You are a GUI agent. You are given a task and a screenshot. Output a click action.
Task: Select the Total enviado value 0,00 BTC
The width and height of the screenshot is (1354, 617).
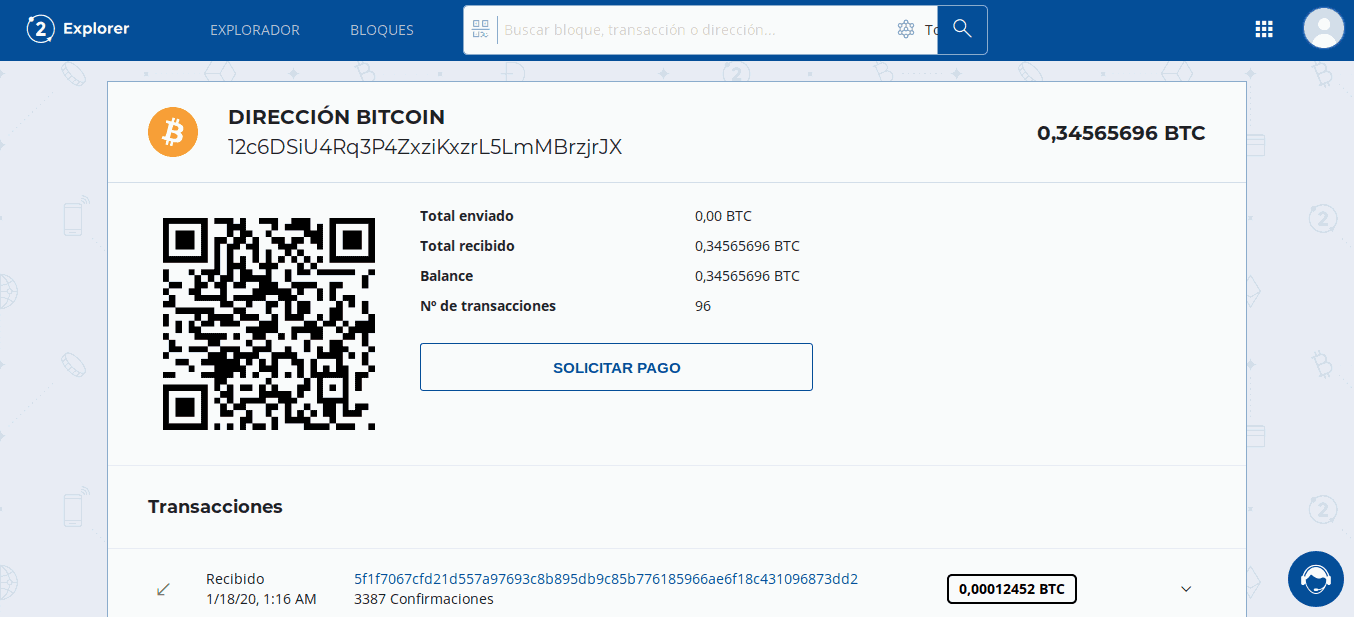[723, 216]
